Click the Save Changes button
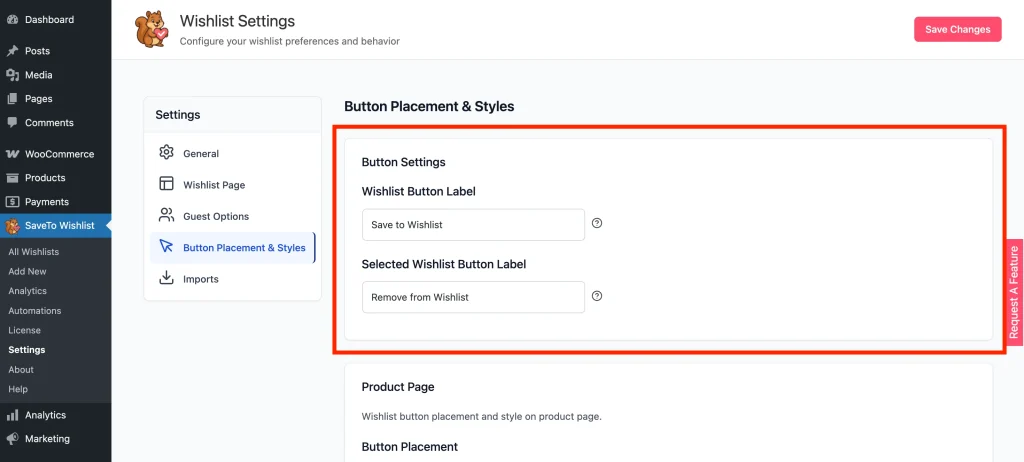 pyautogui.click(x=957, y=29)
